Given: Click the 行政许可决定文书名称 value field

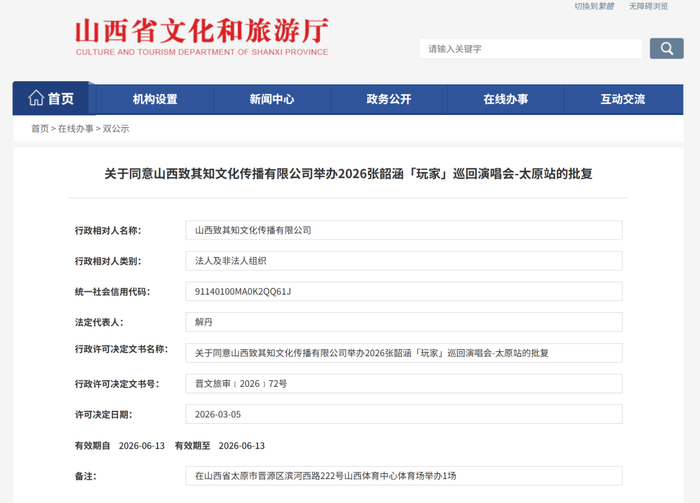Looking at the screenshot, I should (x=404, y=353).
